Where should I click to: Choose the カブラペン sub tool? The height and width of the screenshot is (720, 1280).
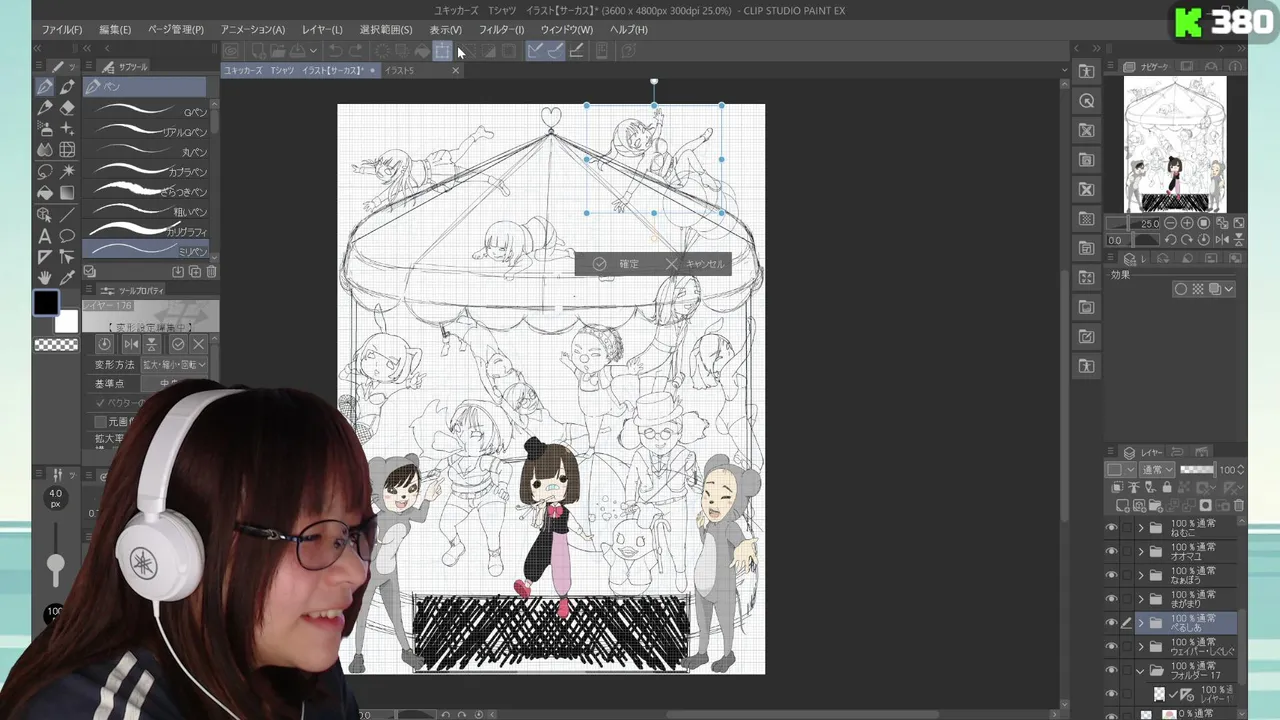tap(147, 171)
